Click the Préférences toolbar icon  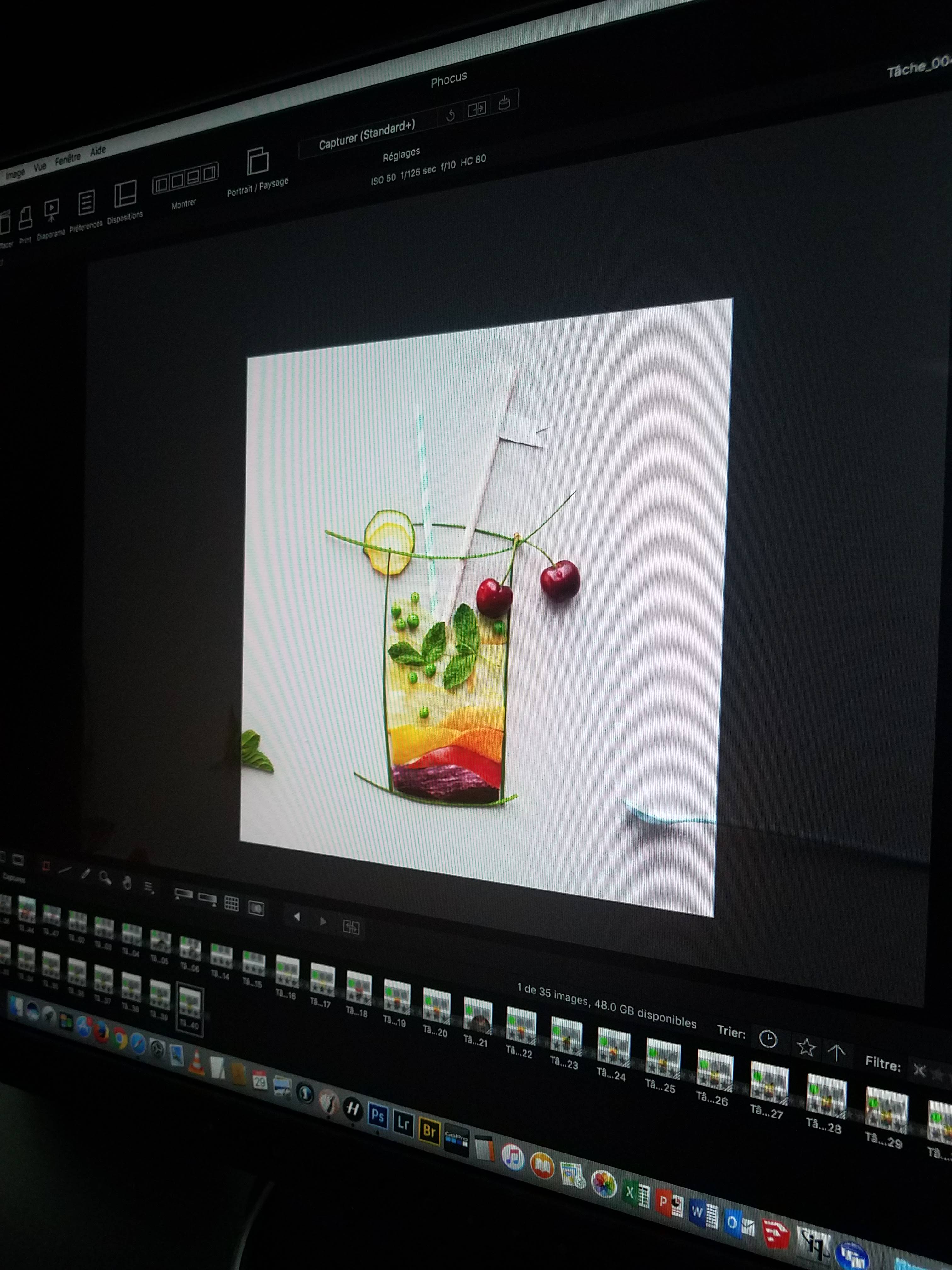pyautogui.click(x=86, y=203)
